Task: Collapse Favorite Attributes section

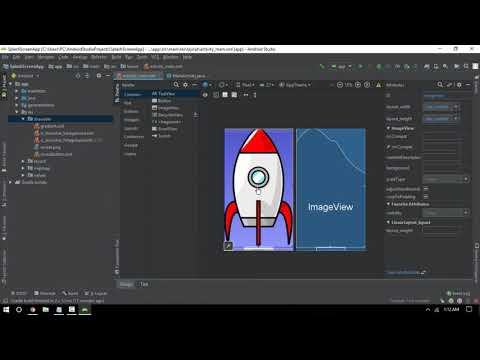Action: (x=388, y=204)
